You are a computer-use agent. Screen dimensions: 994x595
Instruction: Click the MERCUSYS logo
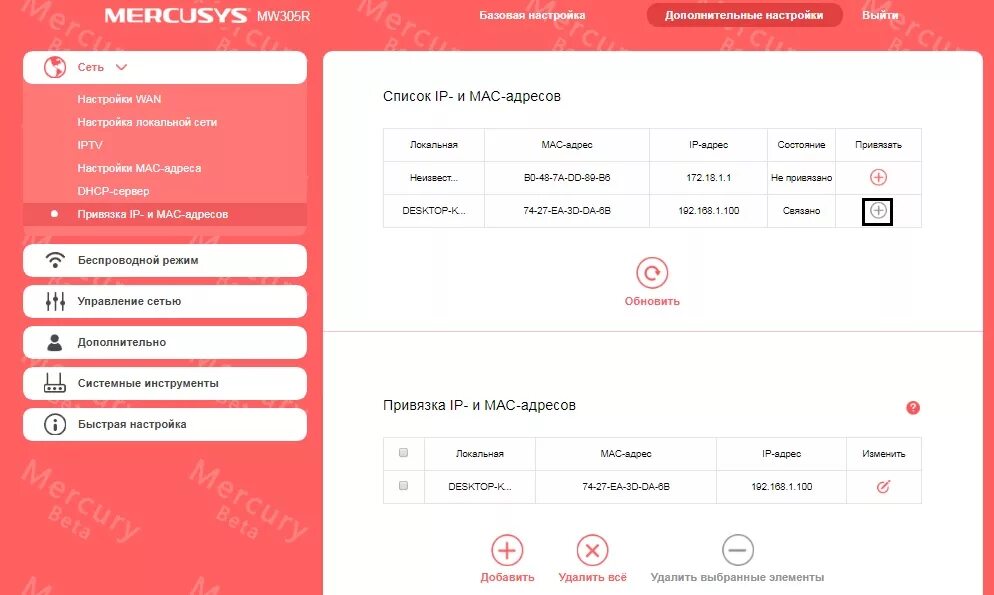click(176, 15)
